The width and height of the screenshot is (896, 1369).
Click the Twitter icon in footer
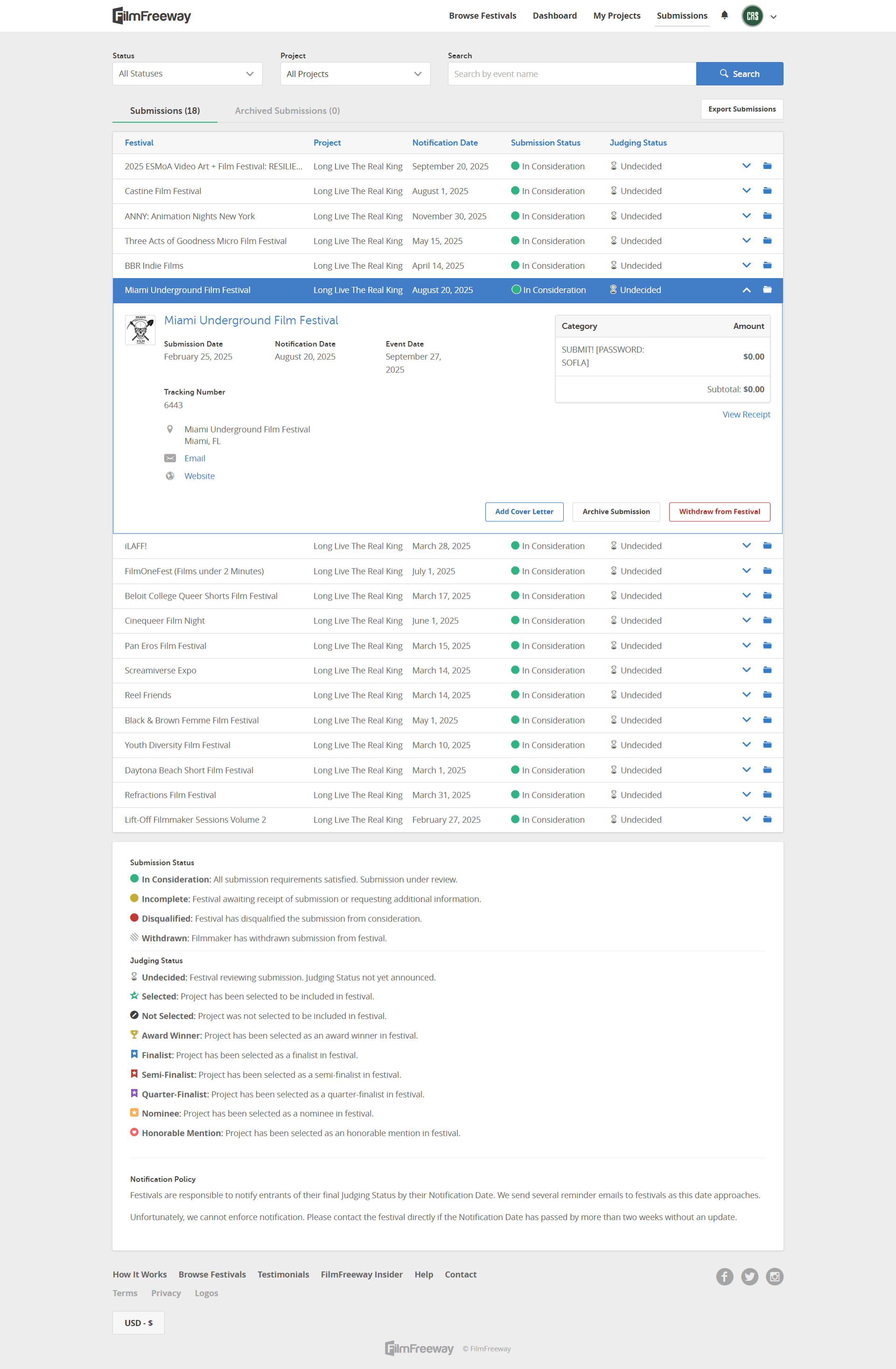(x=749, y=1277)
